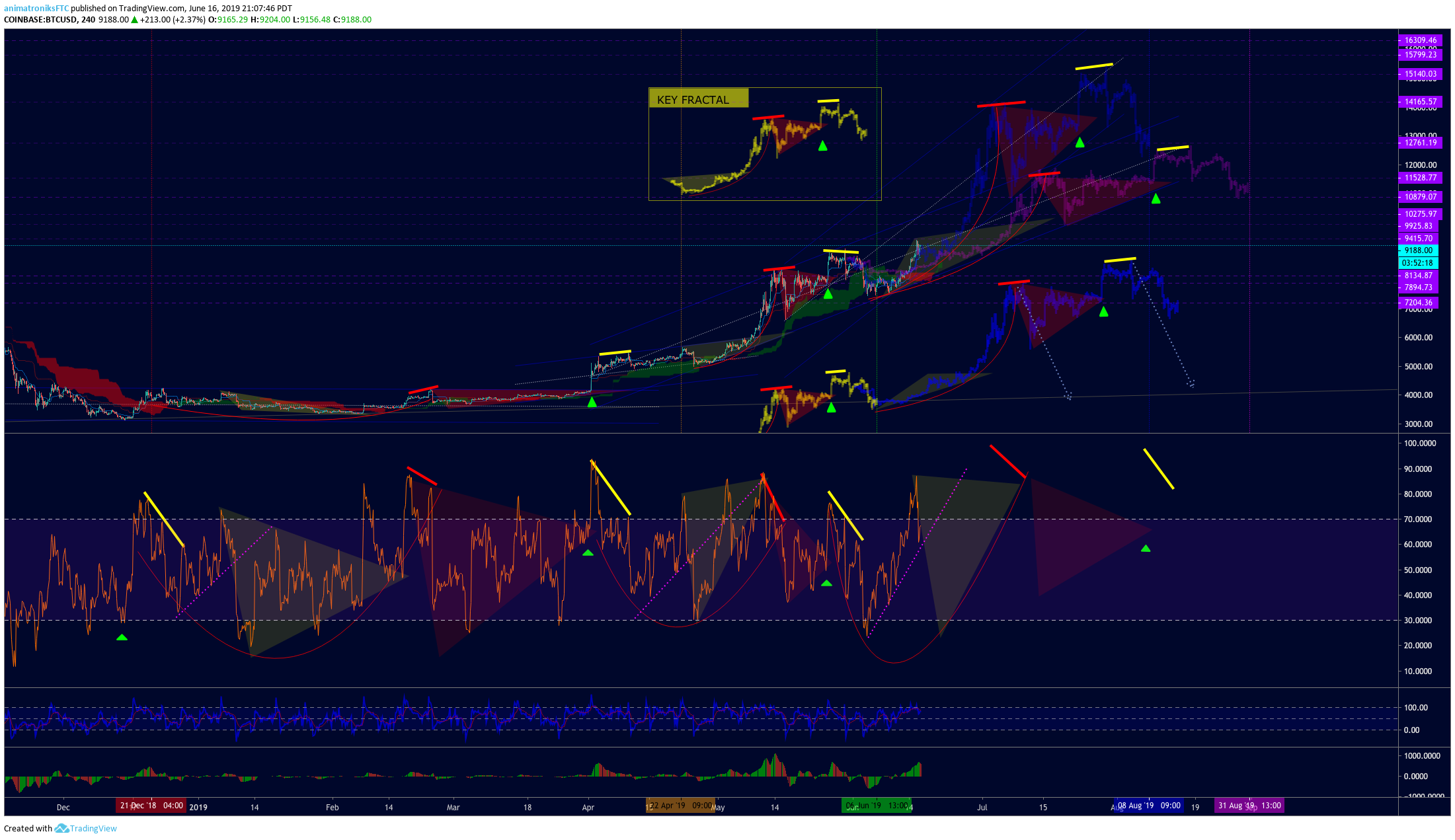Click the Feb label on the time axis

click(332, 808)
